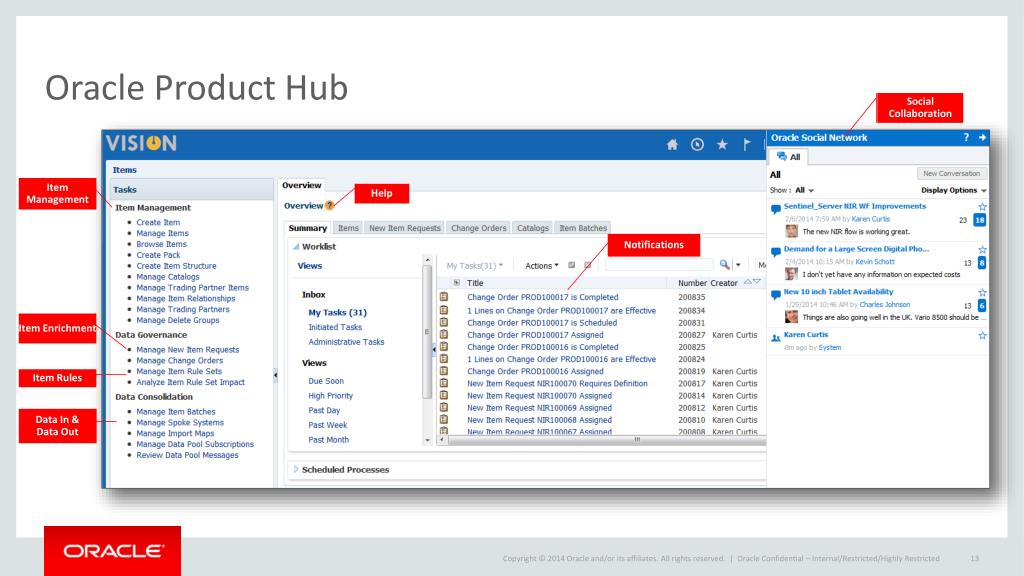
Task: Star the Karen Curtis conversation
Action: click(x=982, y=335)
